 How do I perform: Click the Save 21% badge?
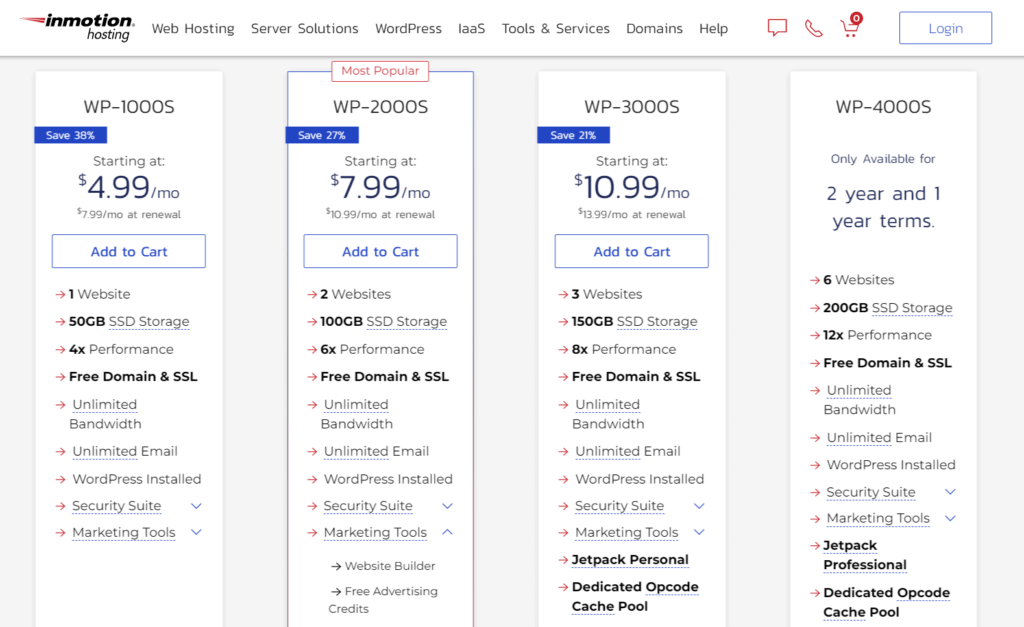[573, 135]
